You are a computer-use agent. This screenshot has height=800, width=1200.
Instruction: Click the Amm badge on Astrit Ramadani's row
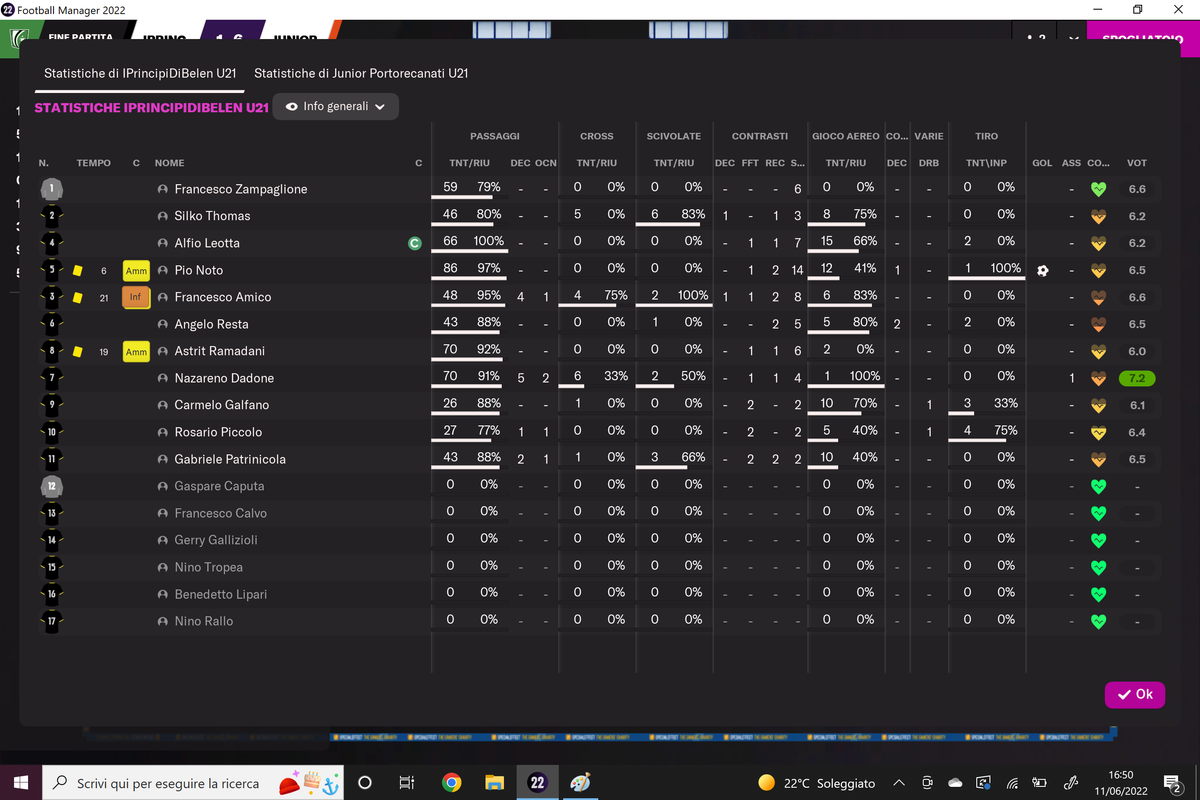pyautogui.click(x=136, y=351)
